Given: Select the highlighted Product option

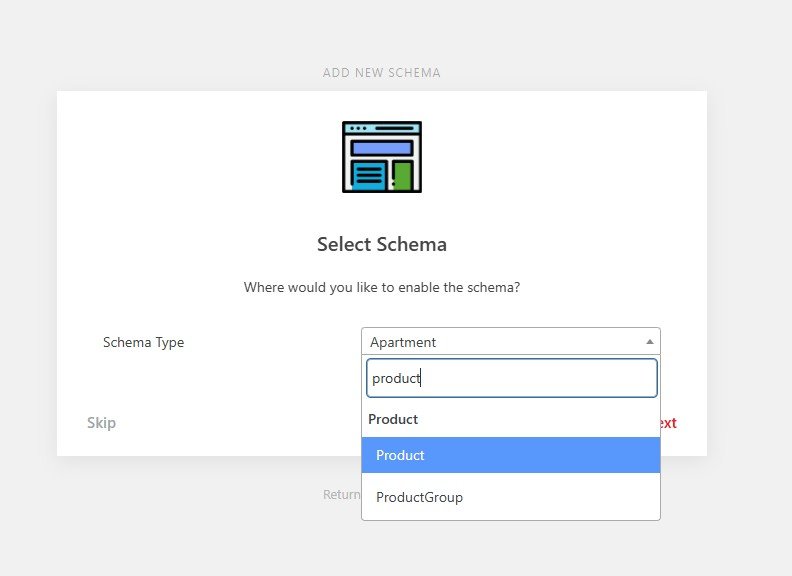Looking at the screenshot, I should pos(510,455).
